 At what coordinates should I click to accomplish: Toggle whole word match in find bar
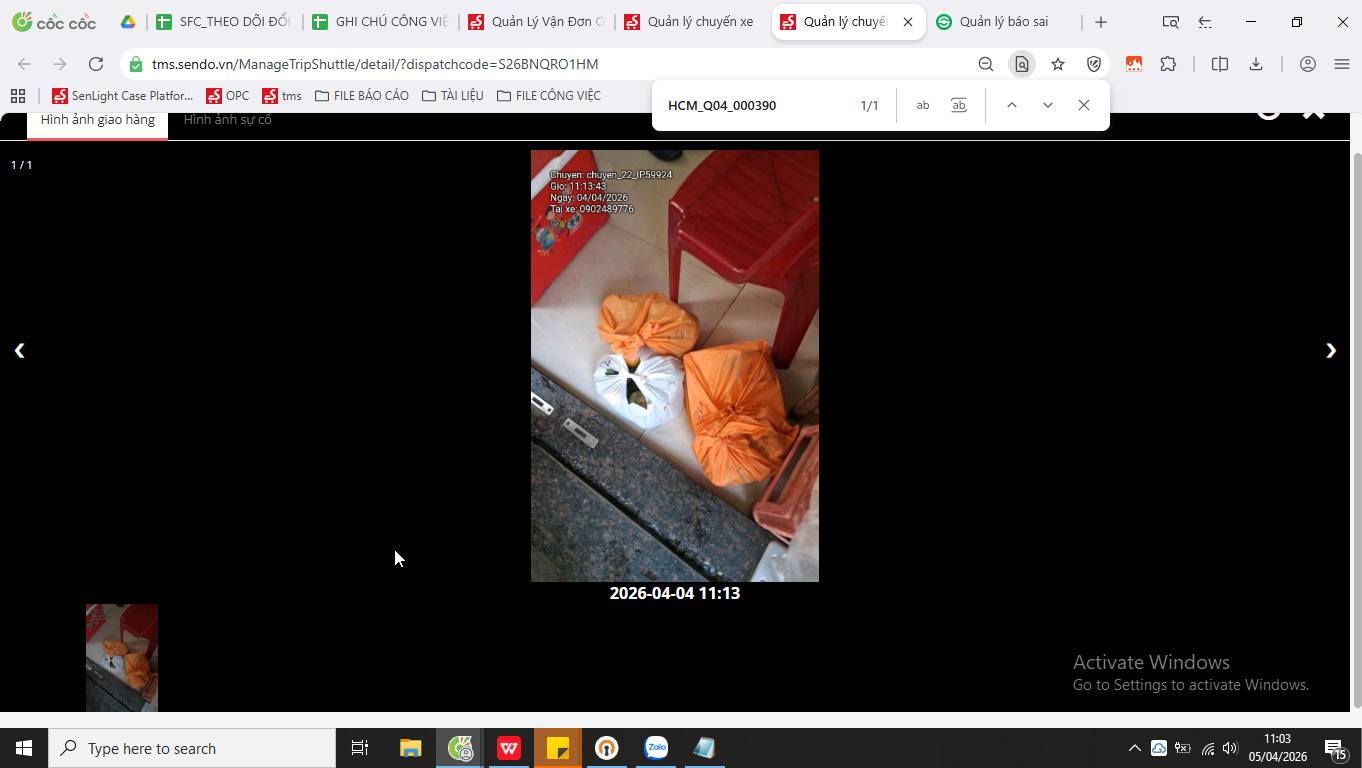[959, 105]
